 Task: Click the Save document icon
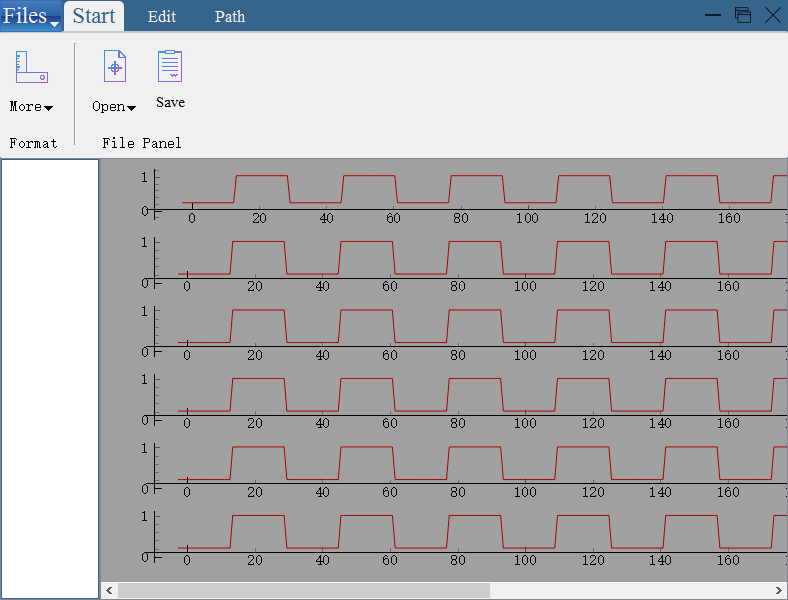pyautogui.click(x=170, y=66)
